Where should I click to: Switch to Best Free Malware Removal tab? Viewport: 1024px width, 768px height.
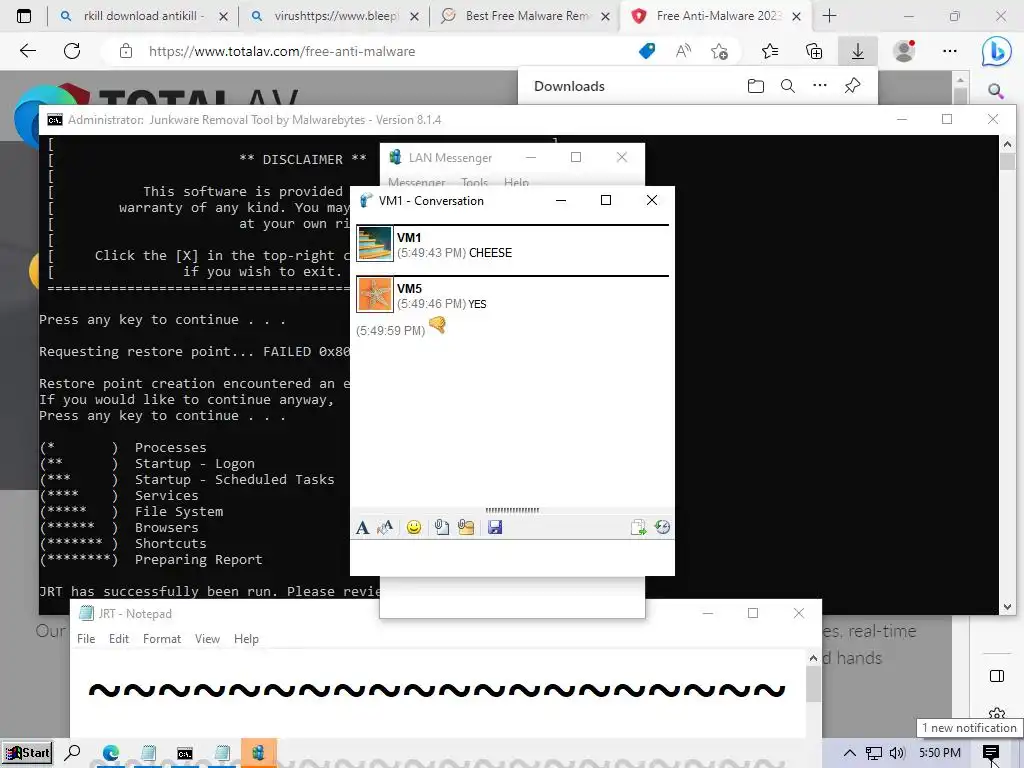(525, 16)
